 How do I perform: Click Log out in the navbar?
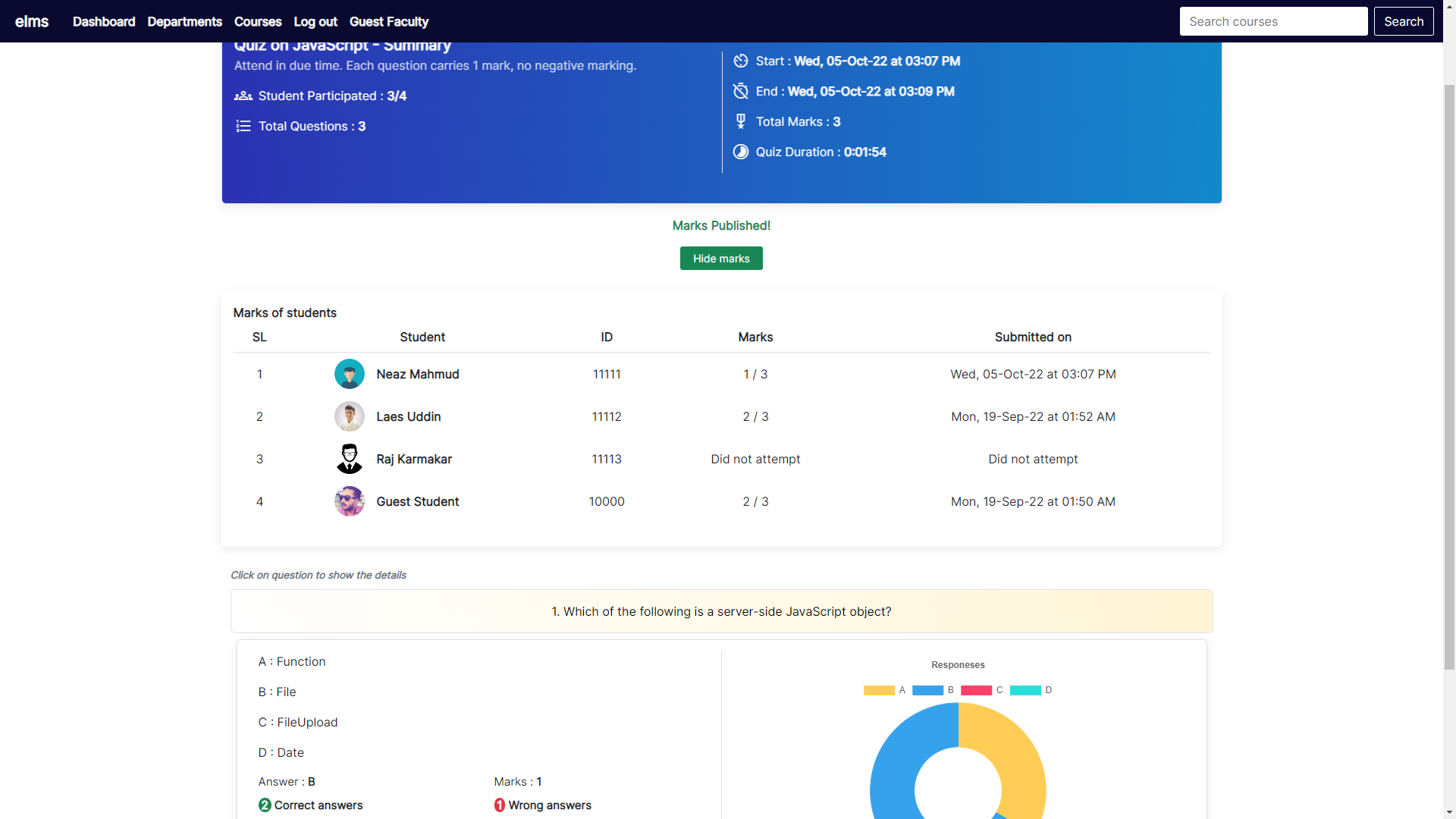coord(315,21)
